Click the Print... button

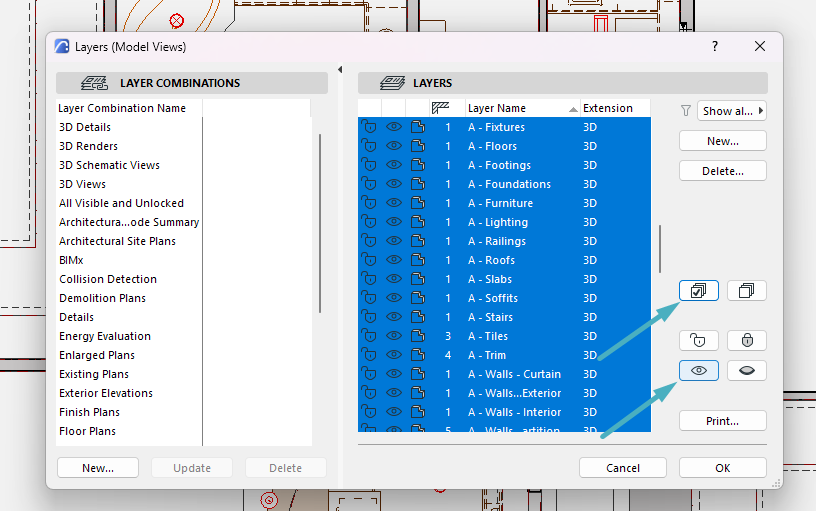[x=722, y=421]
